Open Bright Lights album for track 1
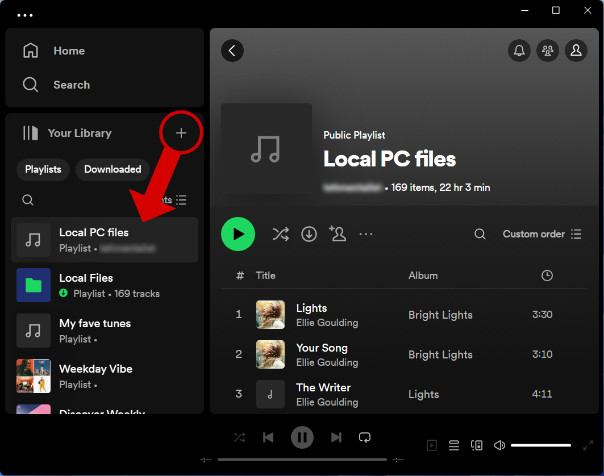The height and width of the screenshot is (476, 604). [440, 315]
